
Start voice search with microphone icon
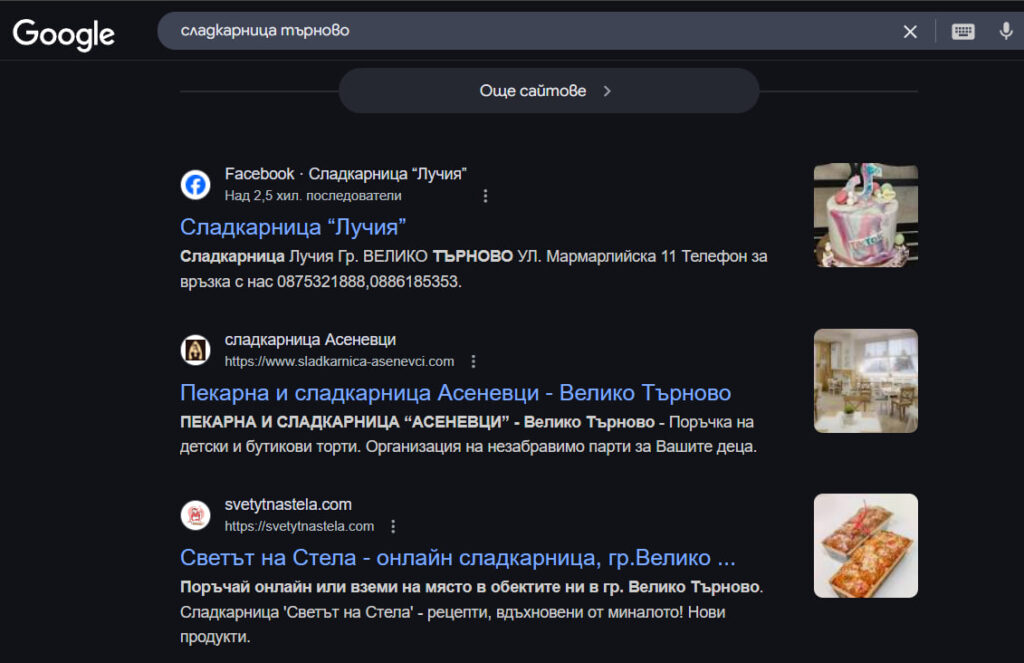[x=1006, y=32]
